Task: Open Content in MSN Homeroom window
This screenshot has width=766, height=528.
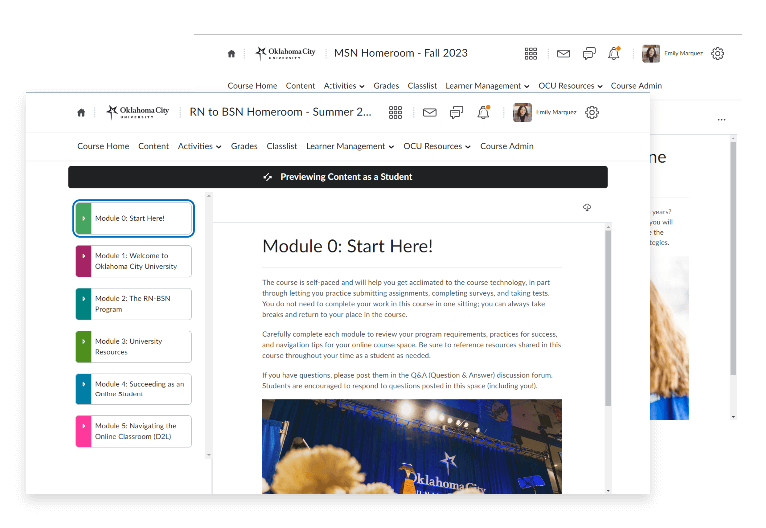Action: pos(300,86)
